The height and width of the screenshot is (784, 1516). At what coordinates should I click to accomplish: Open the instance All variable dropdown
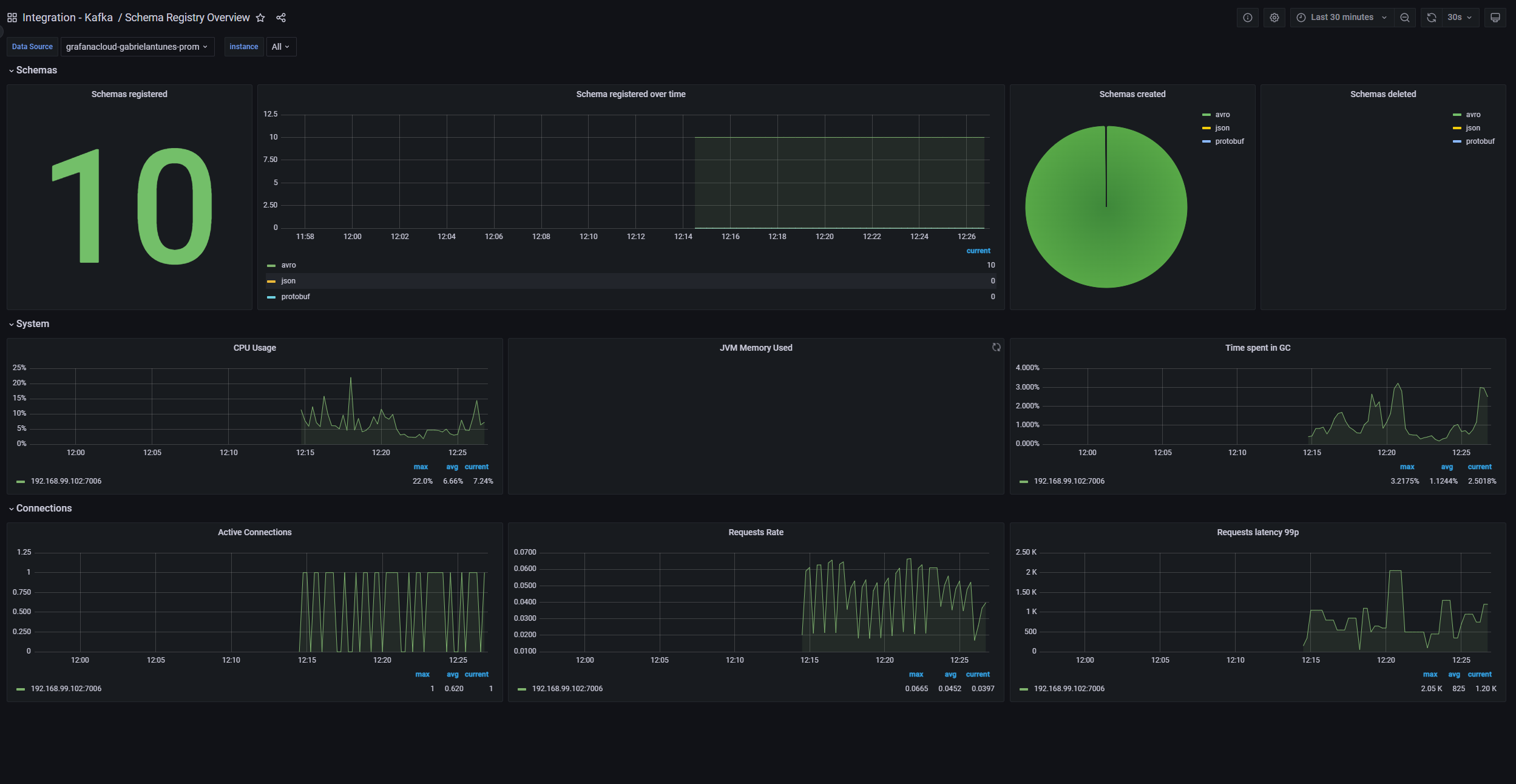click(x=280, y=46)
